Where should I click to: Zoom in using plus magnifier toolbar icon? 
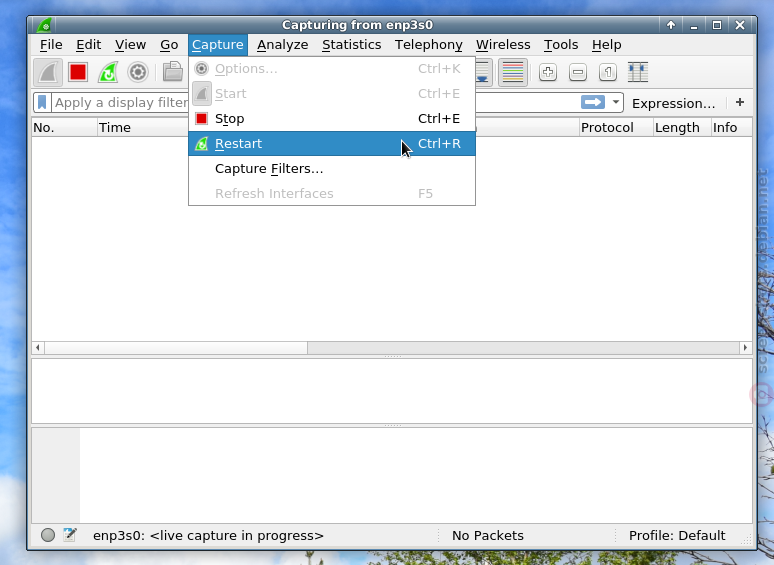point(547,73)
